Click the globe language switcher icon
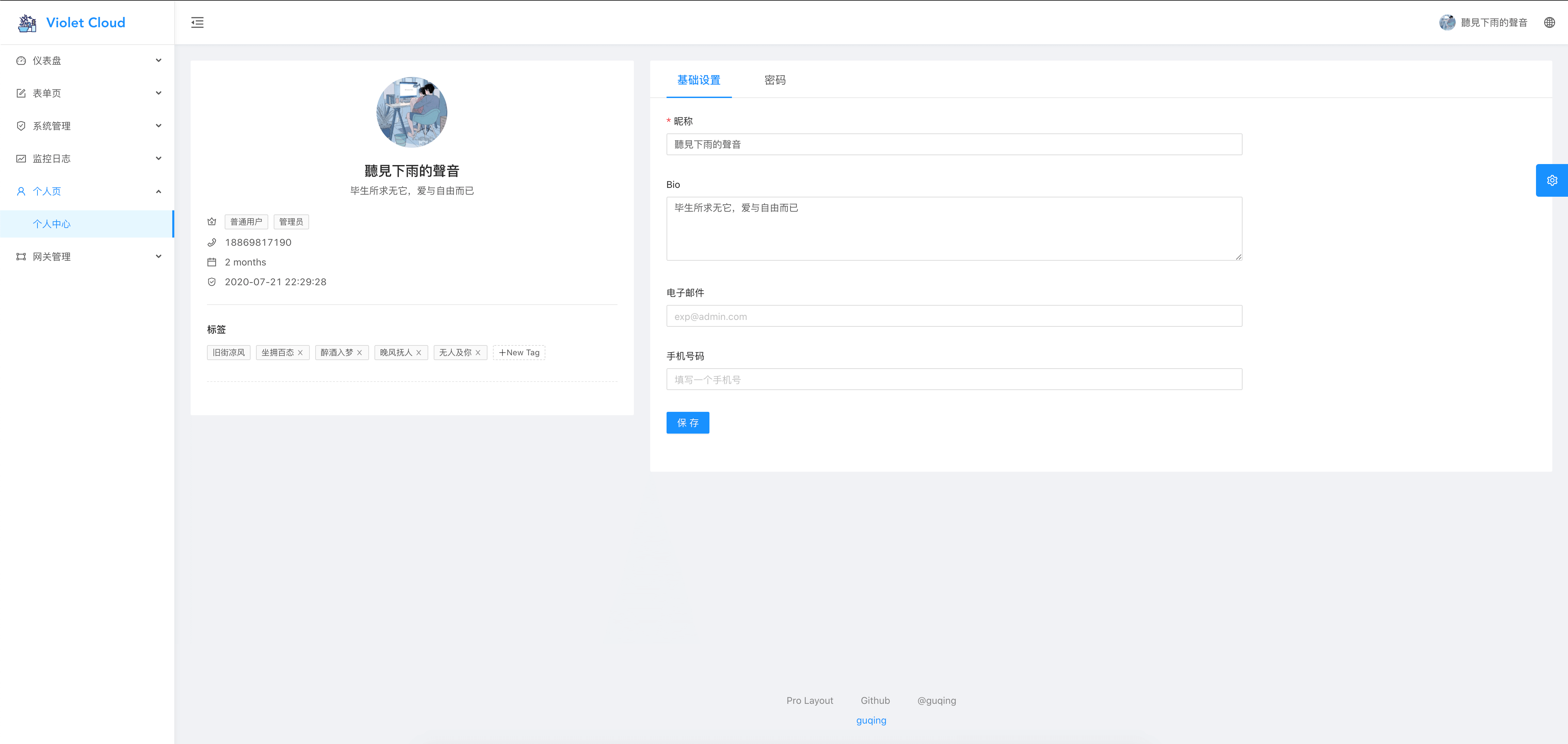The image size is (1568, 744). pyautogui.click(x=1549, y=22)
